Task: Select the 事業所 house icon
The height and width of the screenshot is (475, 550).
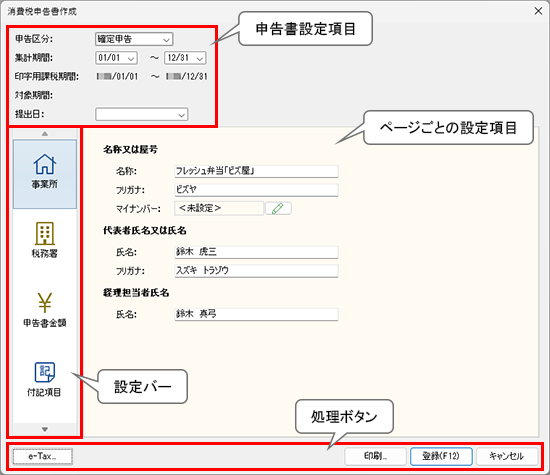Action: tap(45, 174)
